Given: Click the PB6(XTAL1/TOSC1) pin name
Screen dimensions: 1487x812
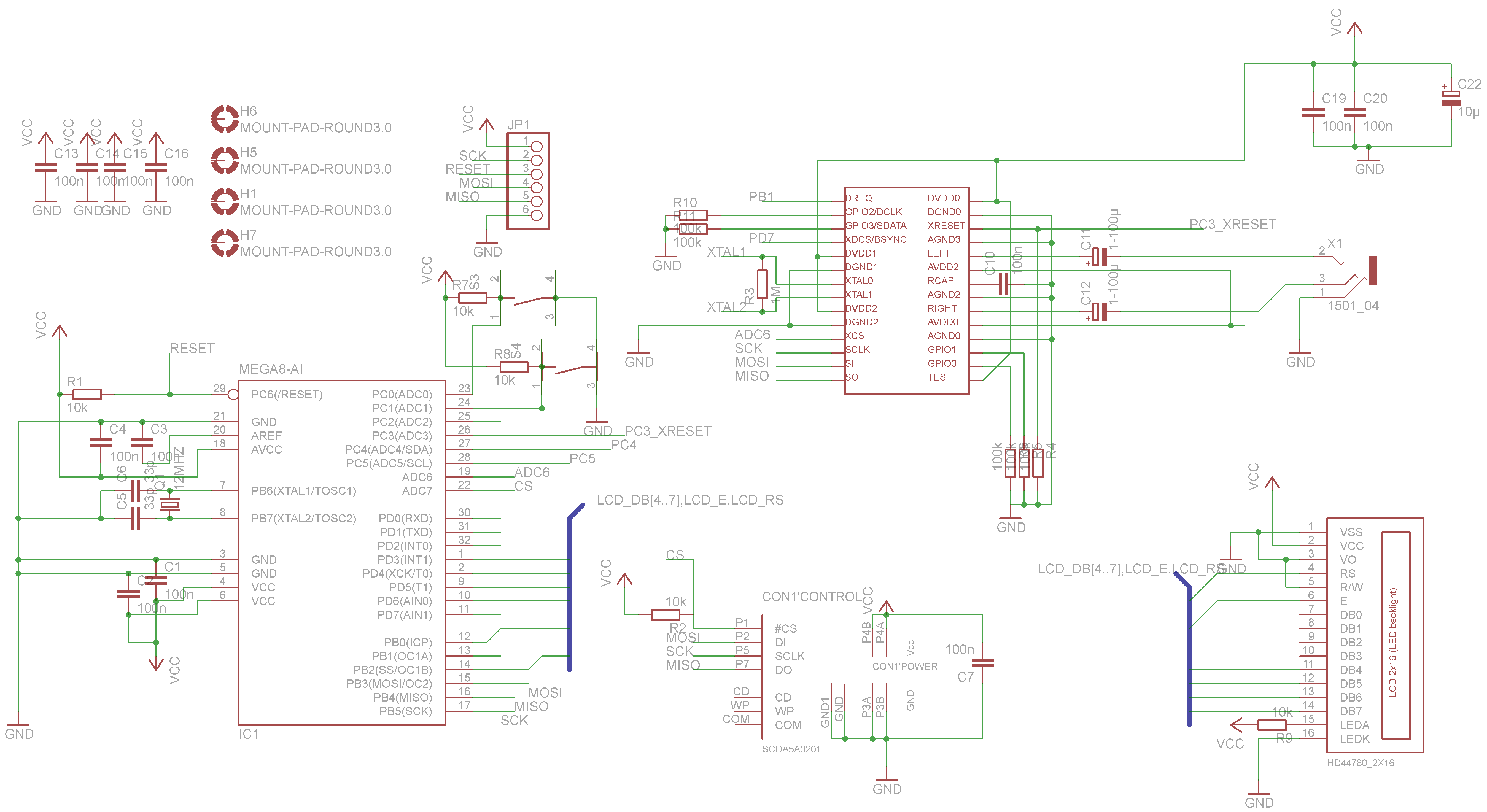Looking at the screenshot, I should [x=304, y=491].
